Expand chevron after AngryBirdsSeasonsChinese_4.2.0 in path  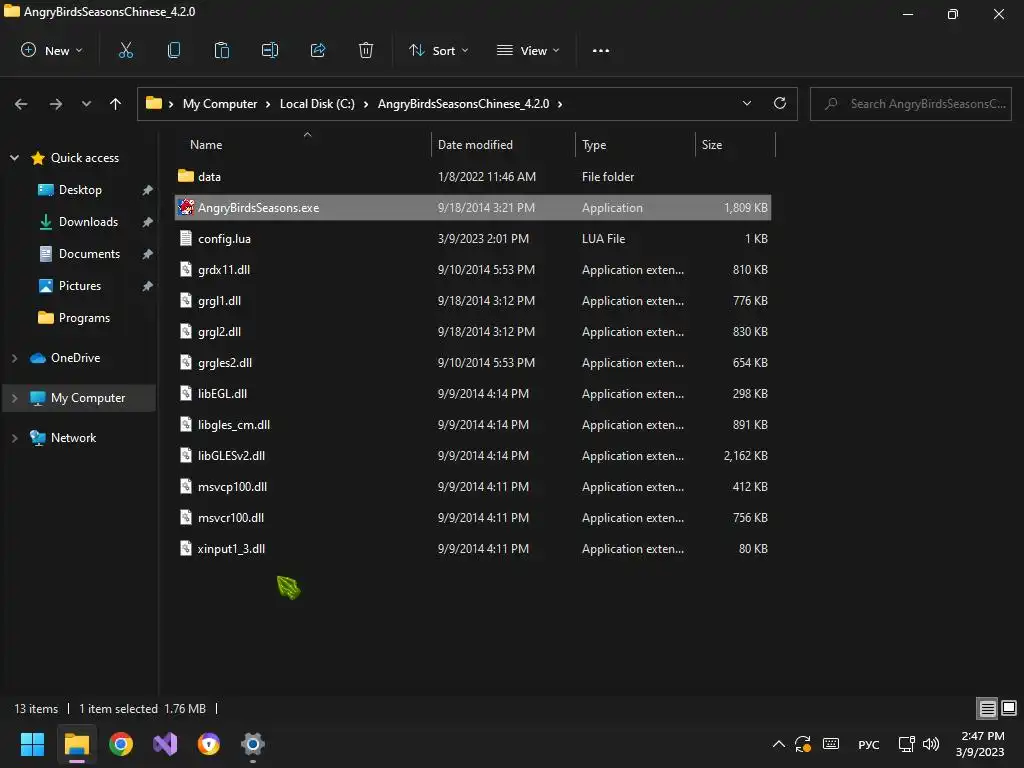560,104
